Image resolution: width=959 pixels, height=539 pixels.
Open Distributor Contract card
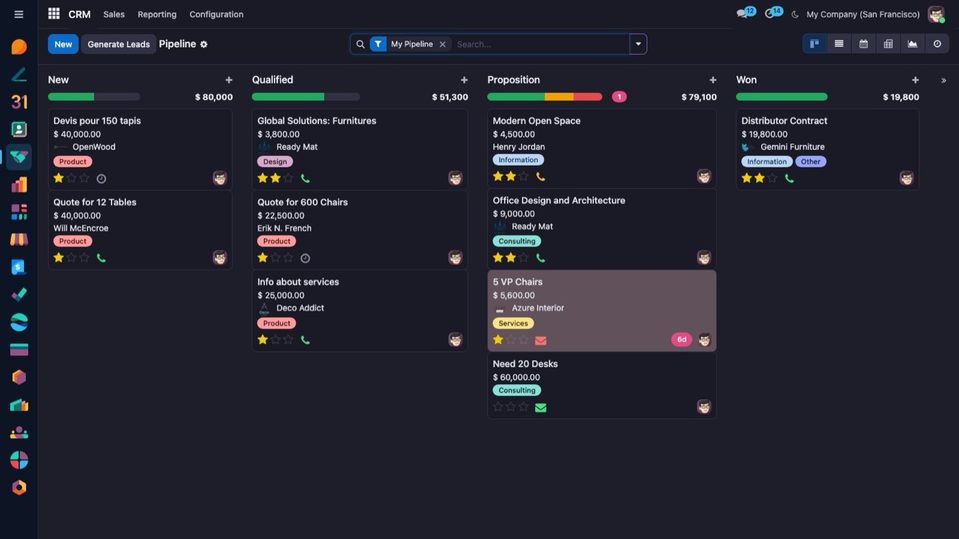pos(828,149)
